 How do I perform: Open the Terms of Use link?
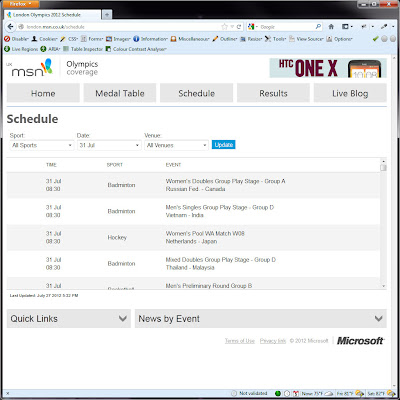240,341
